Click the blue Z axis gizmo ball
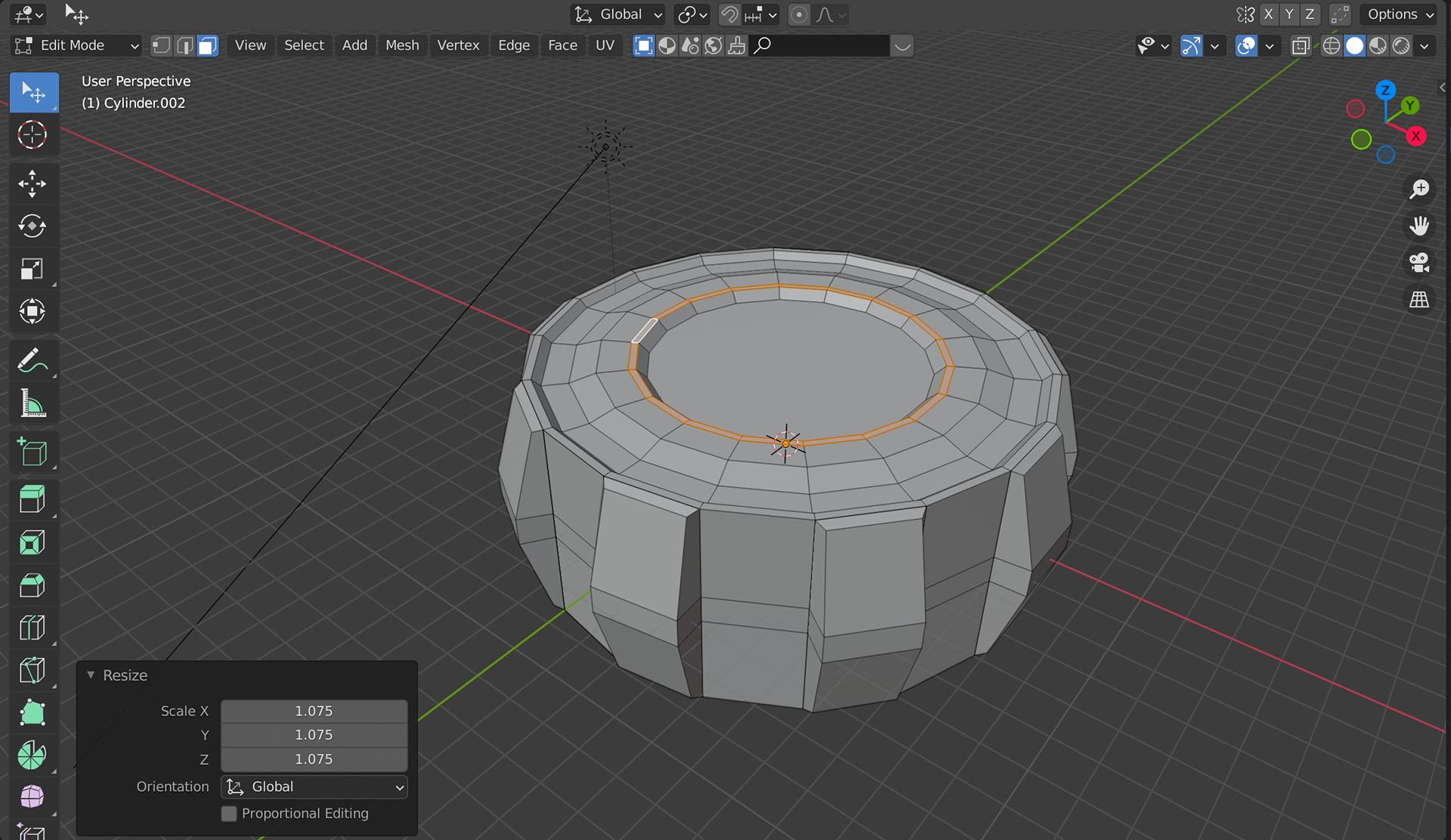Viewport: 1451px width, 840px height. [1385, 90]
